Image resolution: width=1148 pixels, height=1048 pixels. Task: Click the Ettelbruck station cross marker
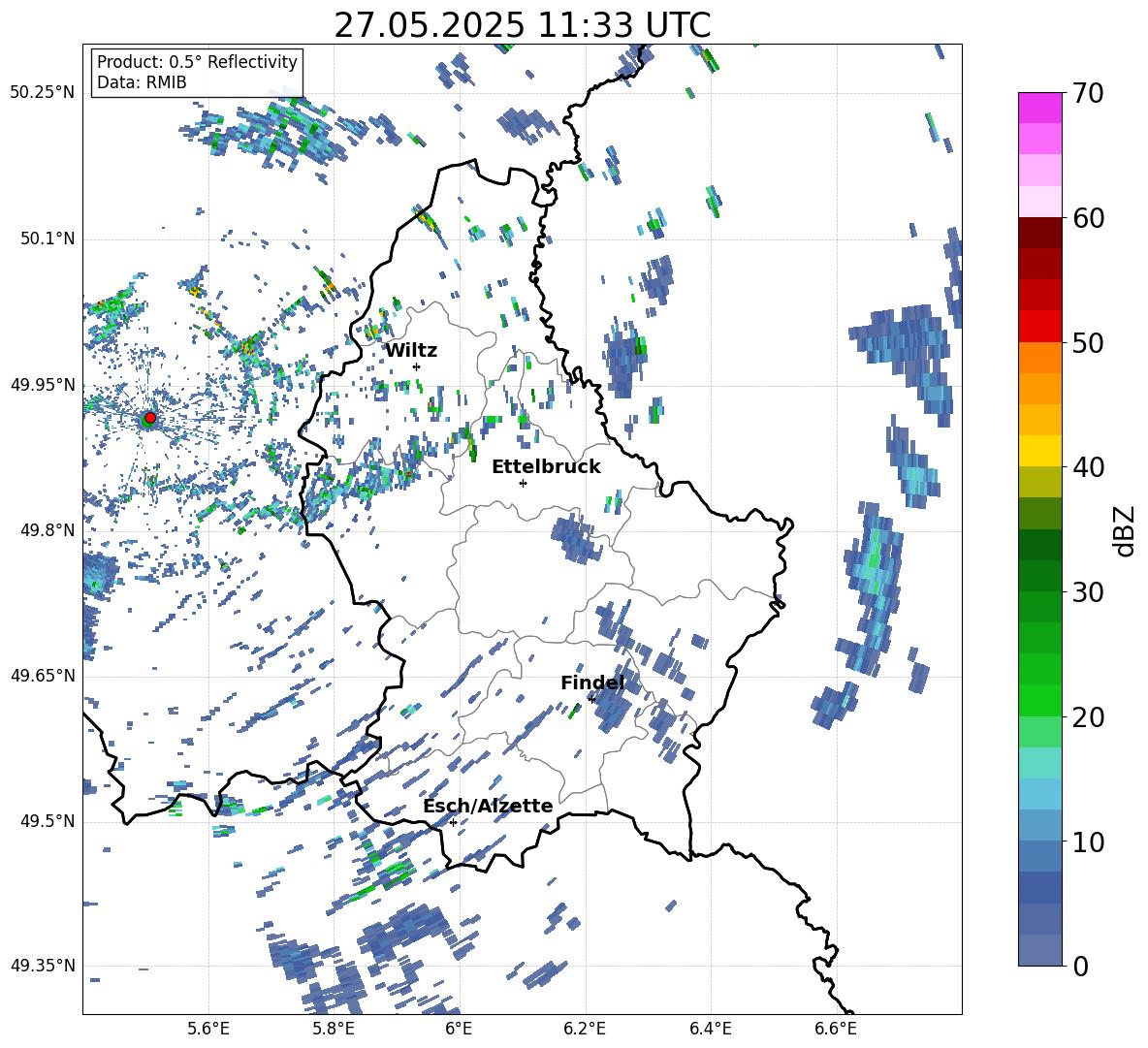click(523, 483)
